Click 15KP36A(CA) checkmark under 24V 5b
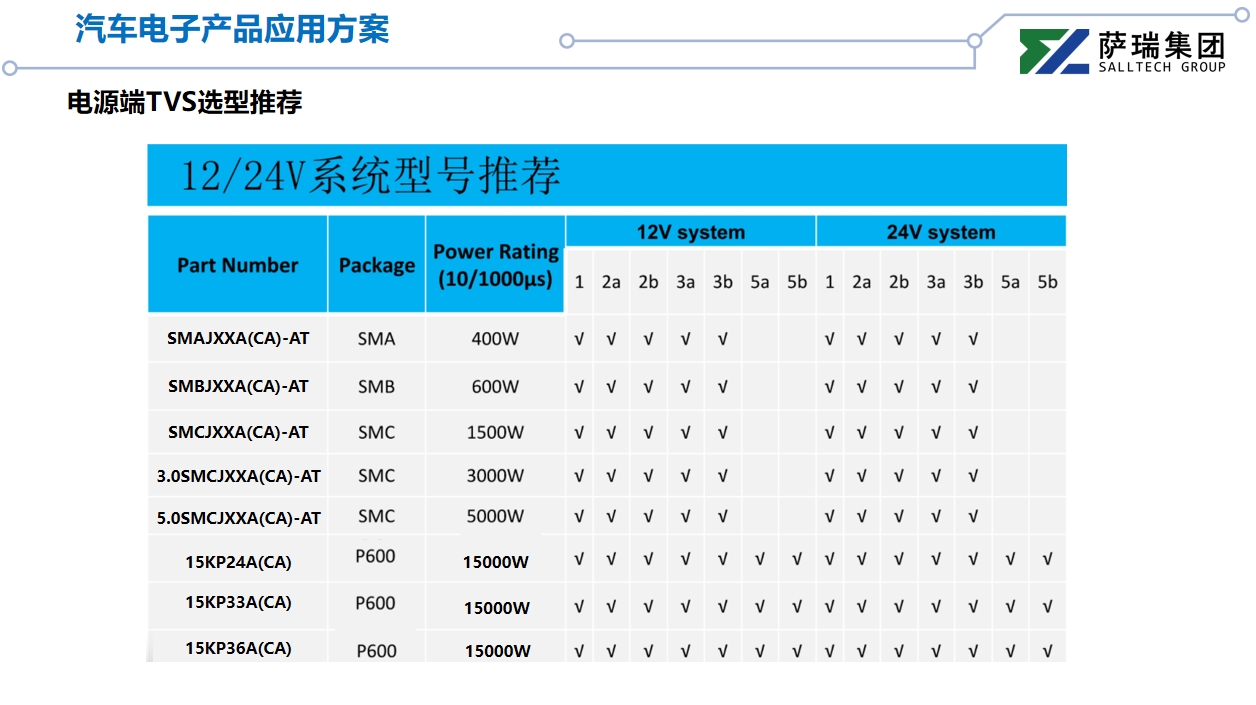The width and height of the screenshot is (1256, 705). tap(1047, 652)
